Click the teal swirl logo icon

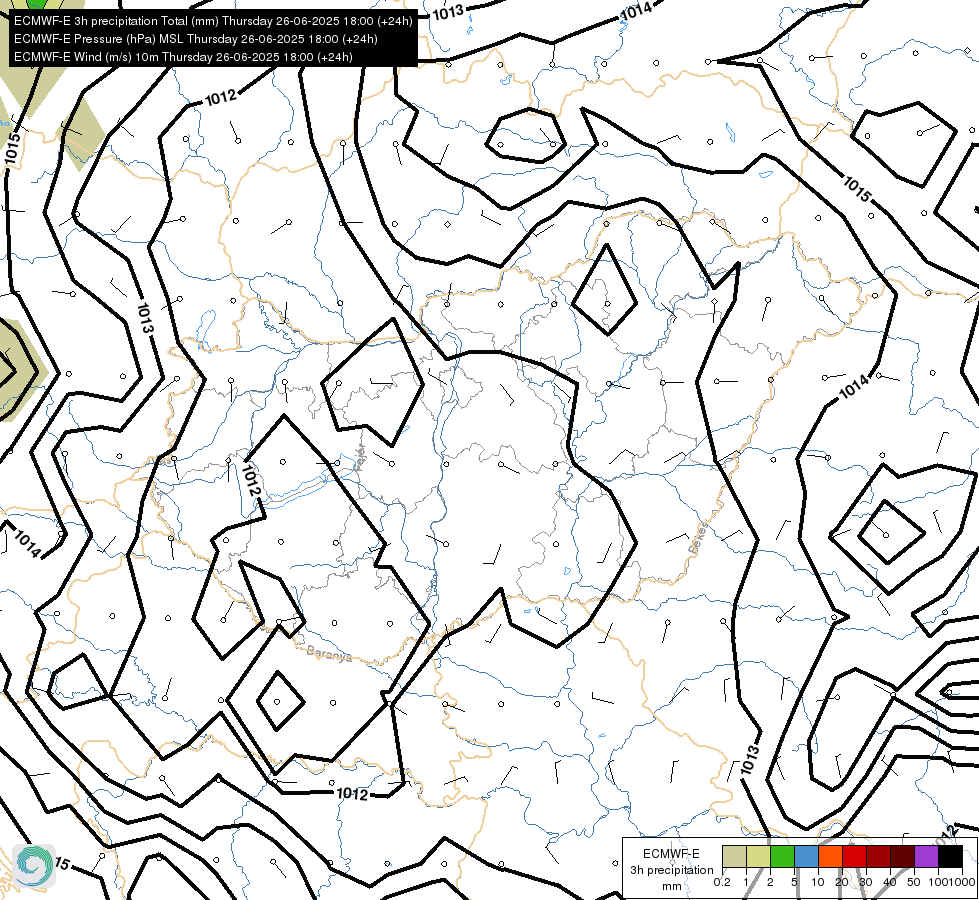point(34,865)
